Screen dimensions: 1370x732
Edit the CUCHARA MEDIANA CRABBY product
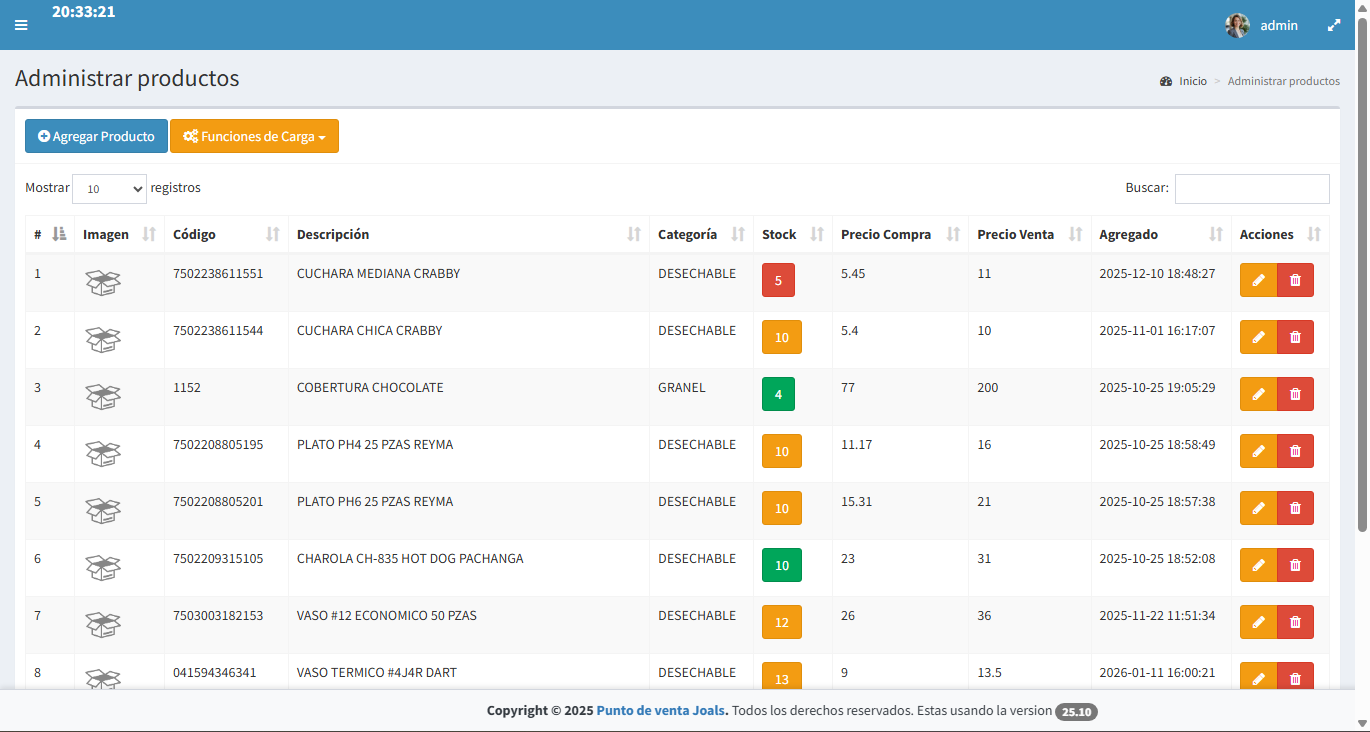coord(1258,280)
